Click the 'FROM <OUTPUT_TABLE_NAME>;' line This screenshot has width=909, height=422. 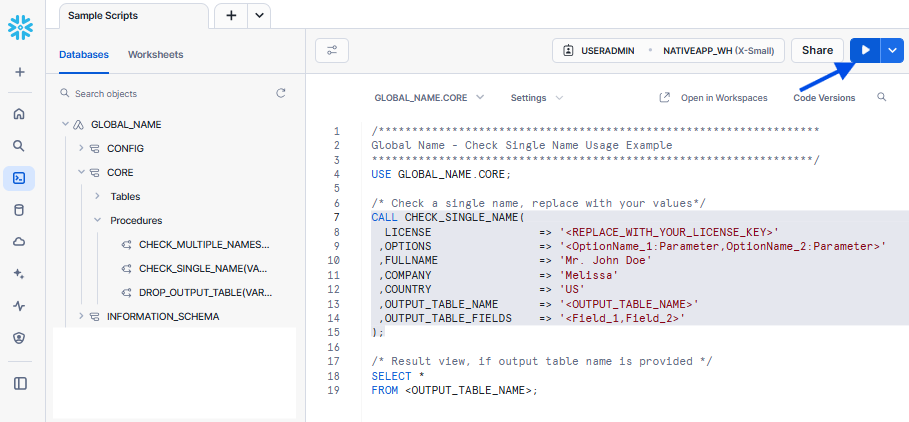coord(454,390)
